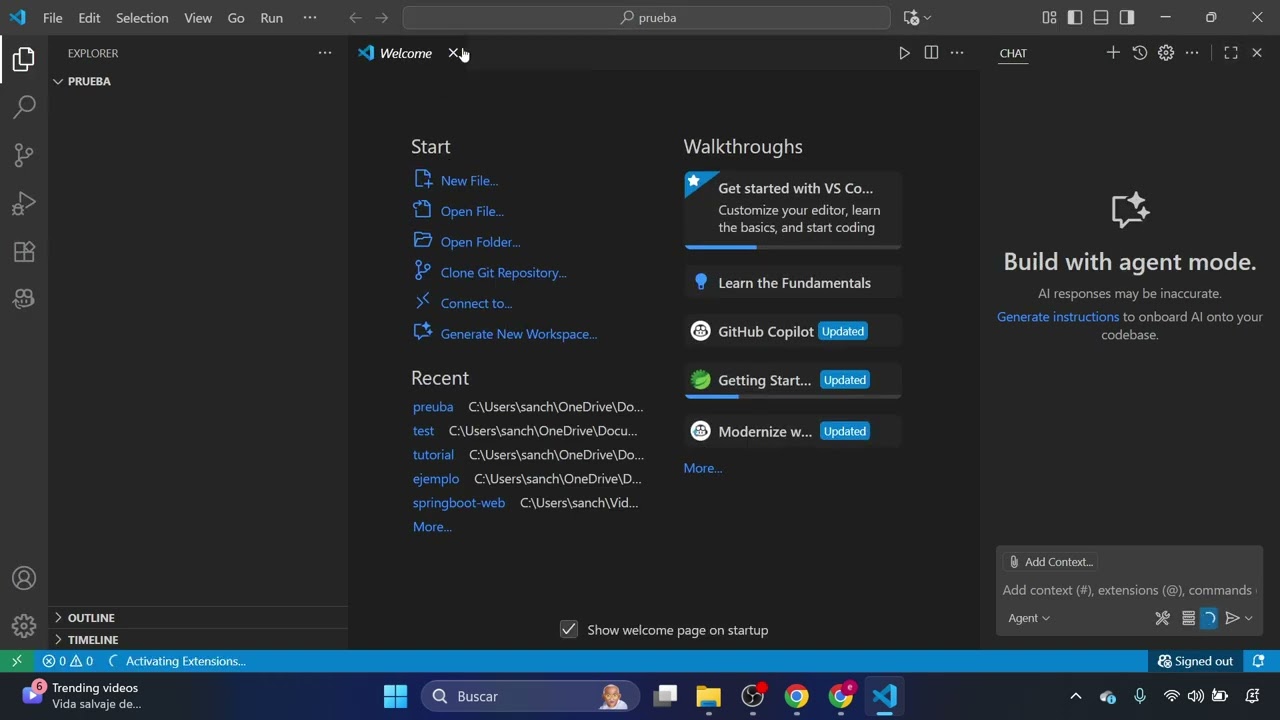The image size is (1280, 720).
Task: Open the Agent mode dropdown
Action: pos(1029,618)
